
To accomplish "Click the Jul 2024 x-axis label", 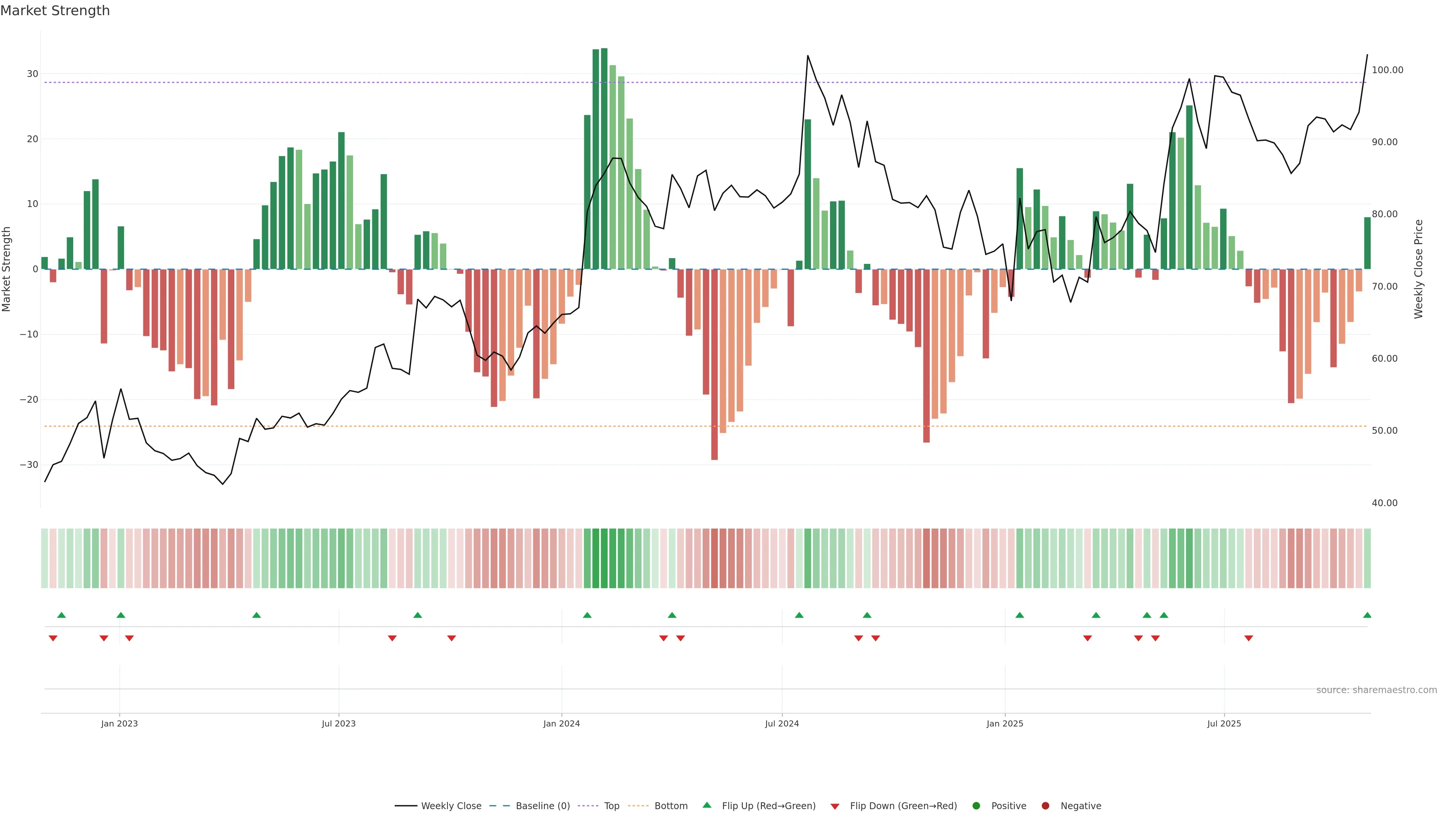I will pyautogui.click(x=782, y=723).
